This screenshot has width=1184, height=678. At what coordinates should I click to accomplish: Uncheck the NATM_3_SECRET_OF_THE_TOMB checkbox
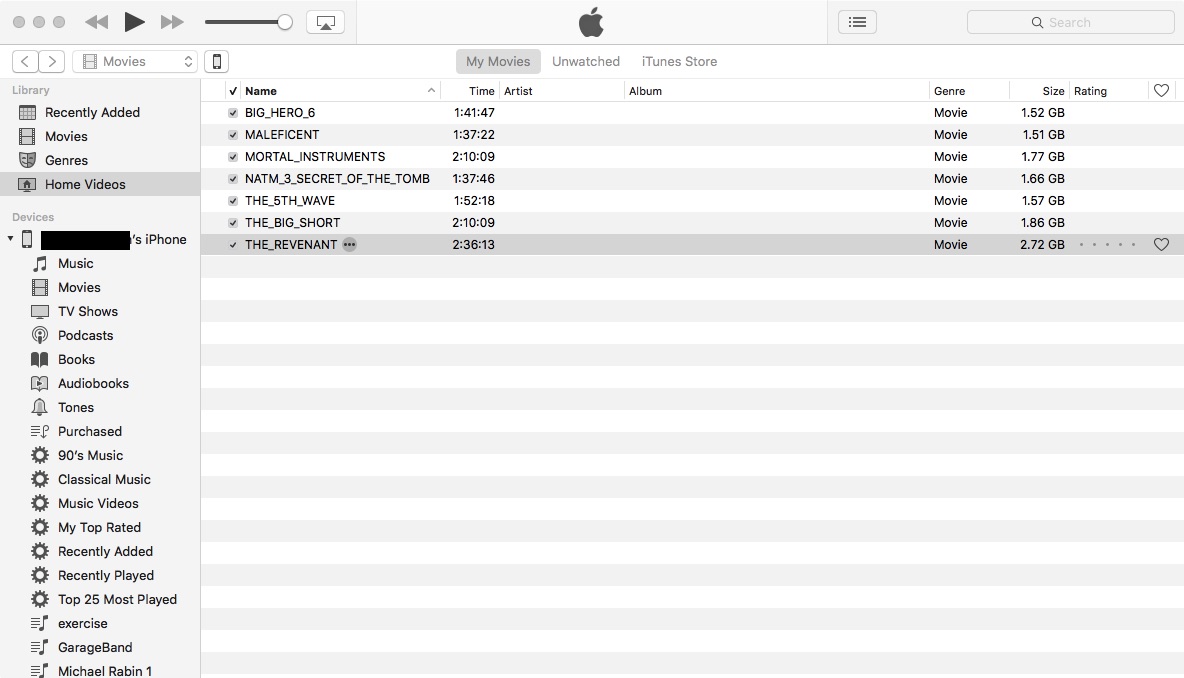[233, 179]
